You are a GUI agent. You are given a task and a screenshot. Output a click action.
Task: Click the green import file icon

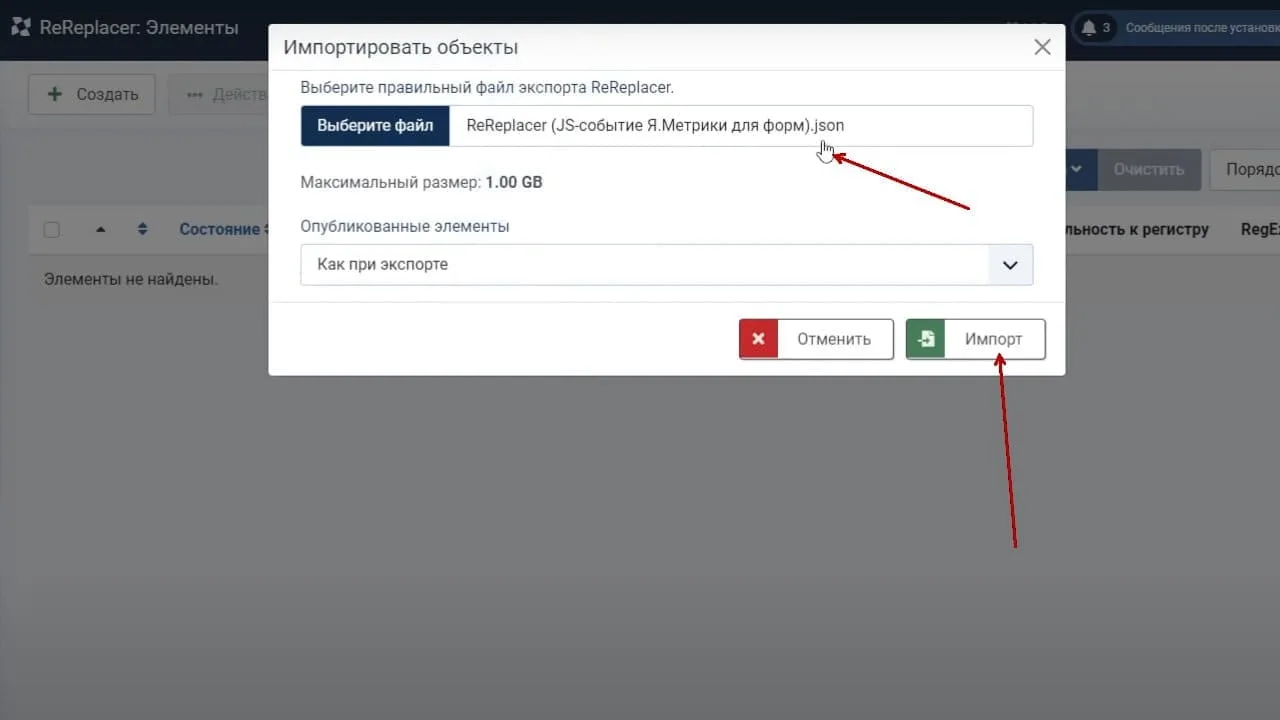pos(926,339)
